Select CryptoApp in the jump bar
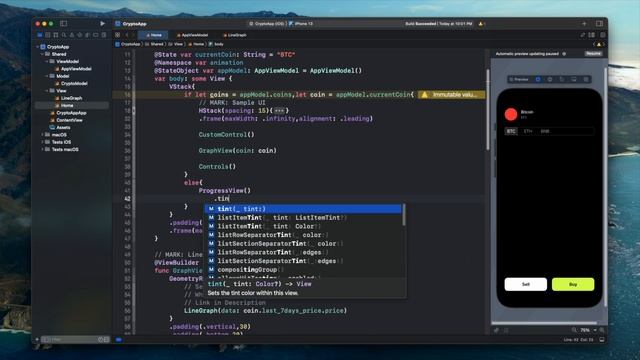Screen dimensions: 640x360 point(128,44)
